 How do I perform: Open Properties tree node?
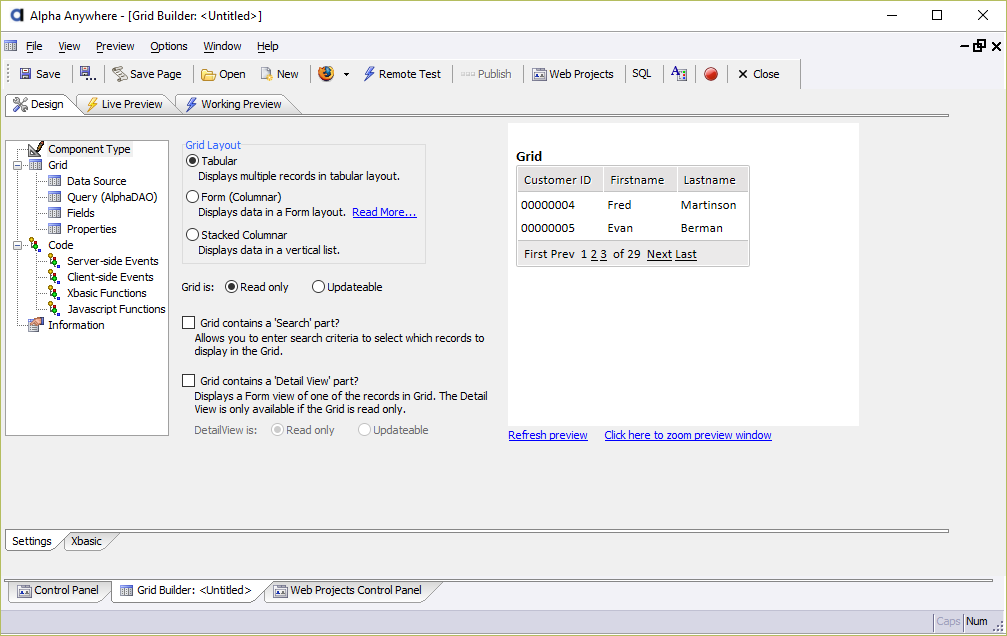[91, 229]
